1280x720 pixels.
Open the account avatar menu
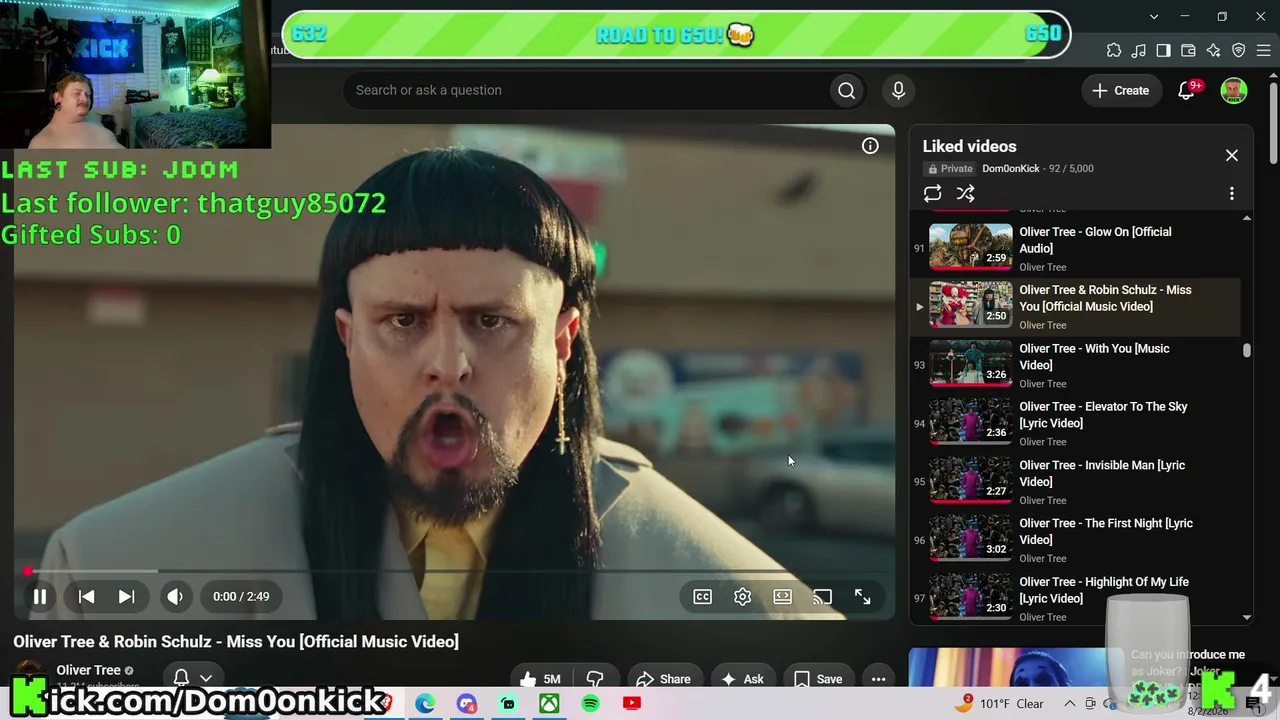[x=1234, y=90]
